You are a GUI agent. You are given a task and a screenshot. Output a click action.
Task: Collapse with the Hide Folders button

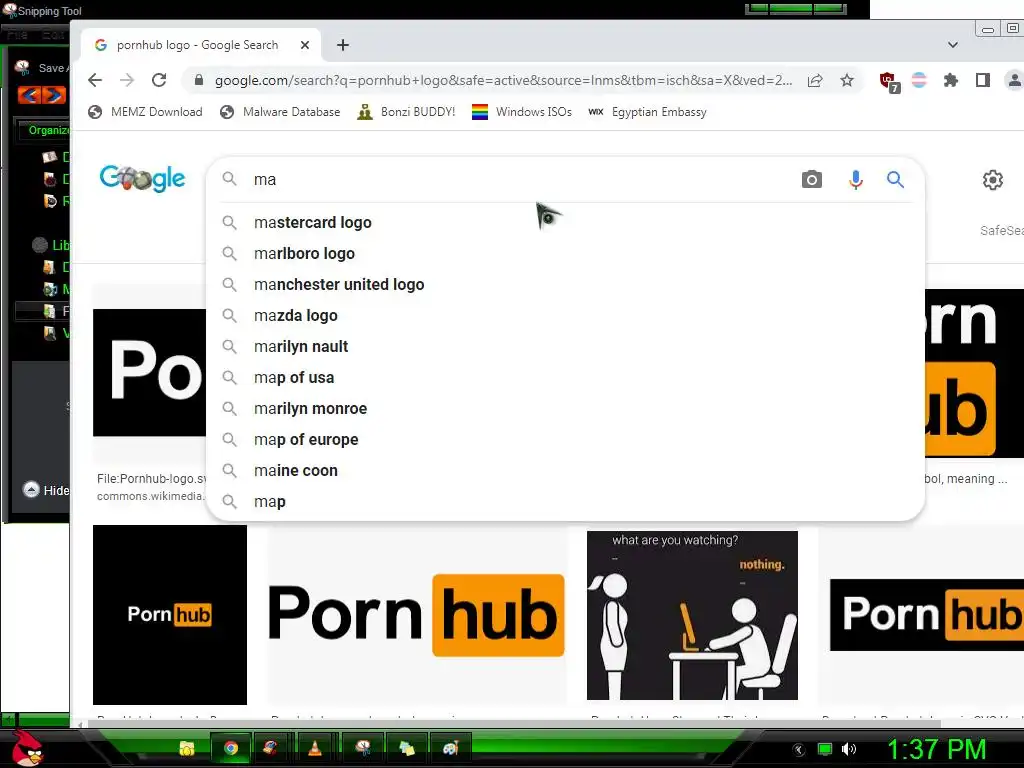(46, 490)
